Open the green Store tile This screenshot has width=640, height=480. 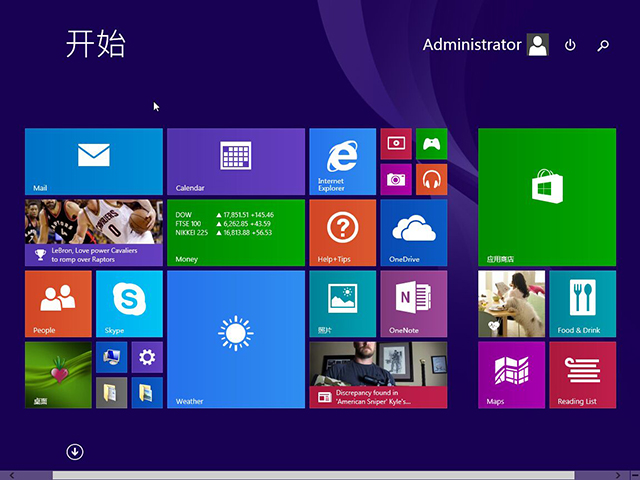tap(547, 197)
